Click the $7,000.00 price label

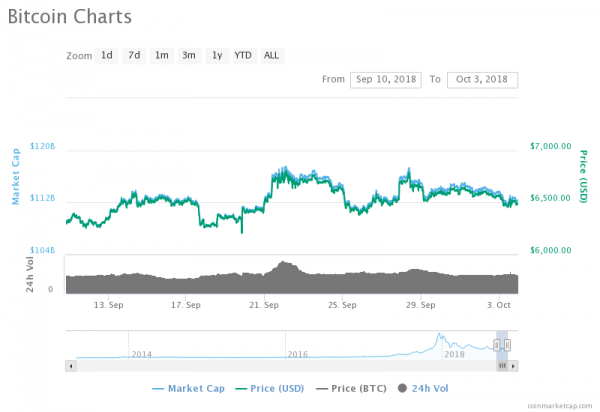pos(551,146)
